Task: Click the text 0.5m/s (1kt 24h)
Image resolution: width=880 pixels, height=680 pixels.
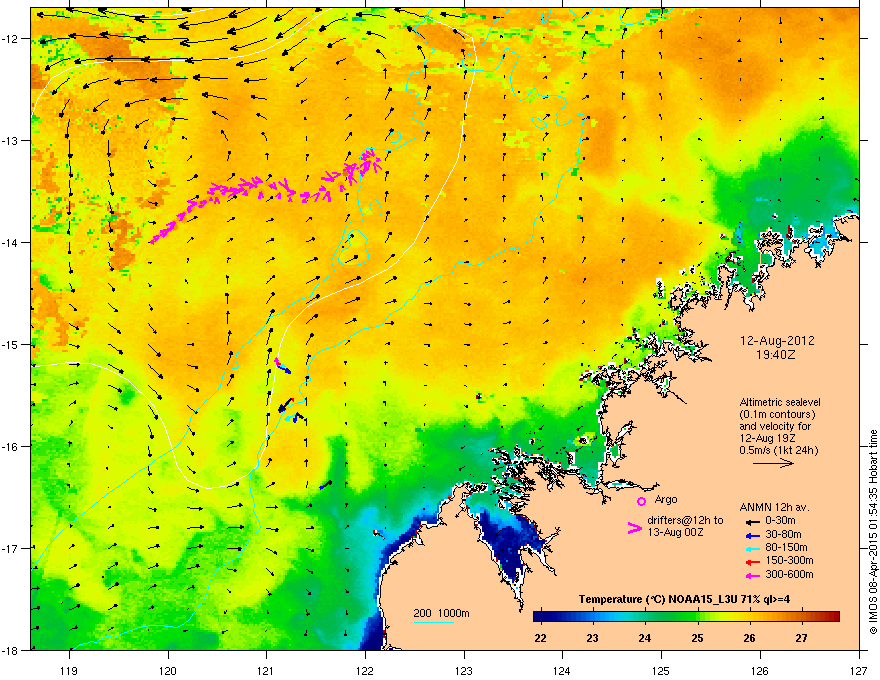Action: click(x=778, y=451)
